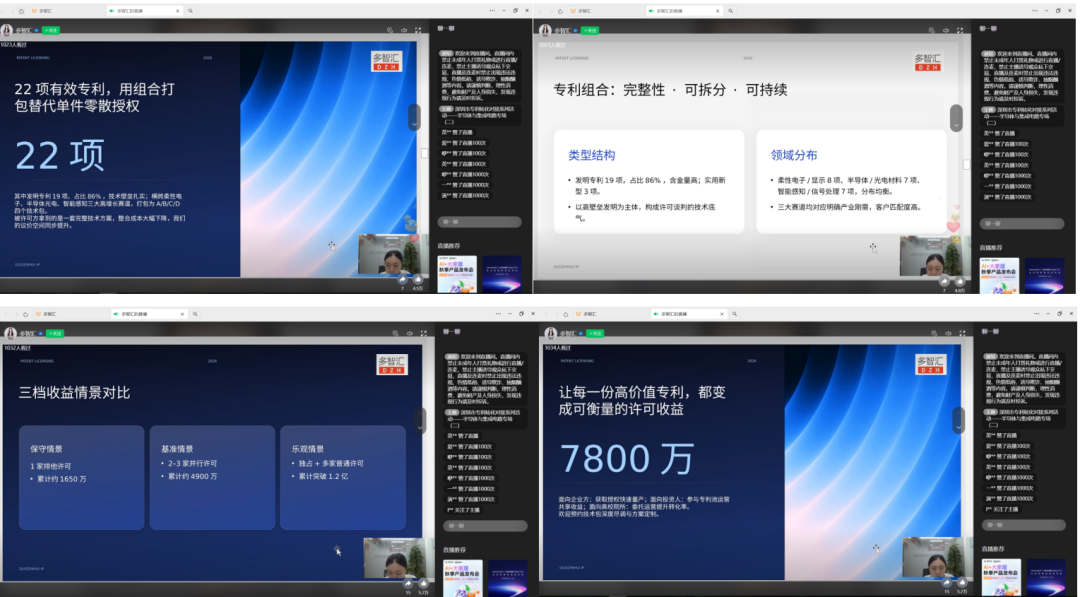
Task: Share the stream in the 7800 万 slide window
Action: click(x=947, y=583)
